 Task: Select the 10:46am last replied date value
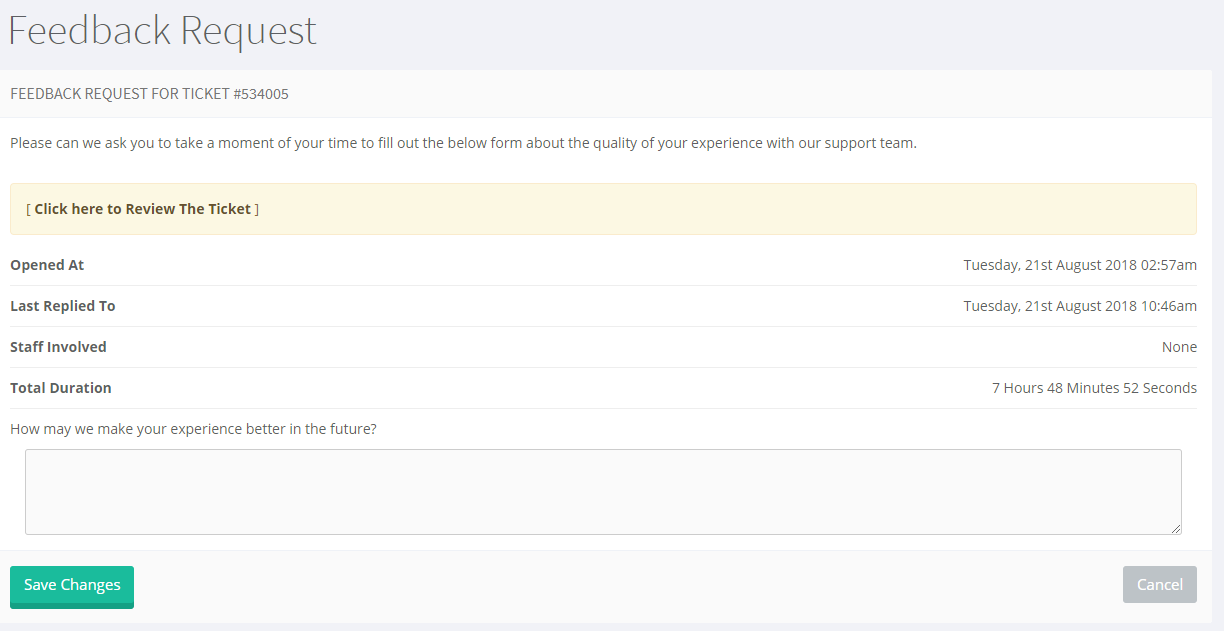coord(1080,306)
